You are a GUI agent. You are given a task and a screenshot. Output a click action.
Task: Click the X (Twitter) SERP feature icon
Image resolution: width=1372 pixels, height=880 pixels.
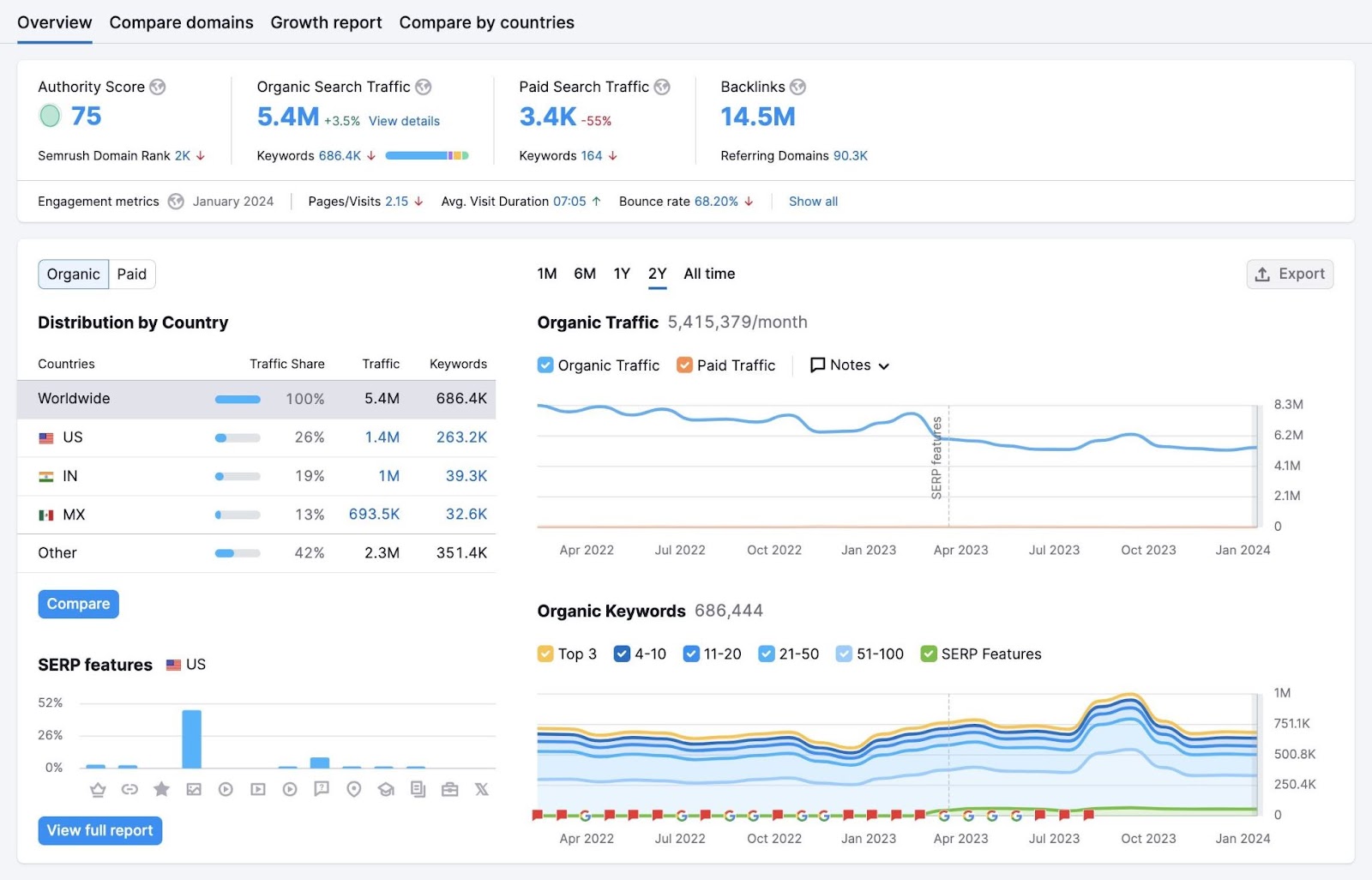tap(482, 789)
